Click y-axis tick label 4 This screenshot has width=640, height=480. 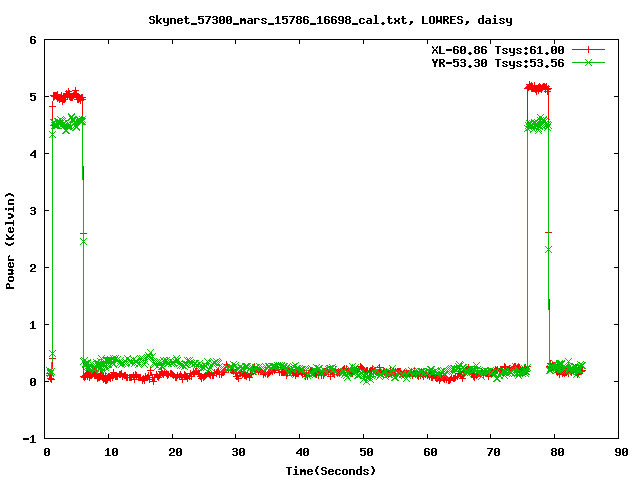pos(33,154)
